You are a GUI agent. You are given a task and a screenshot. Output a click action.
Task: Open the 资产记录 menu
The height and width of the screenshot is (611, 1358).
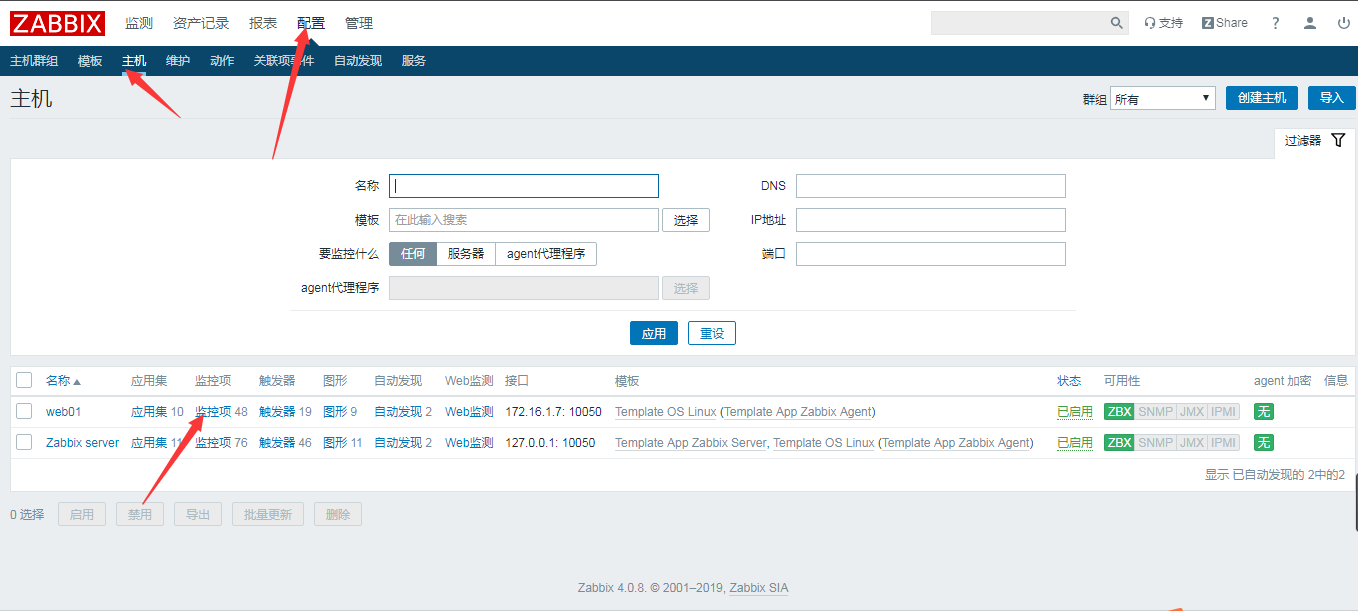coord(201,23)
